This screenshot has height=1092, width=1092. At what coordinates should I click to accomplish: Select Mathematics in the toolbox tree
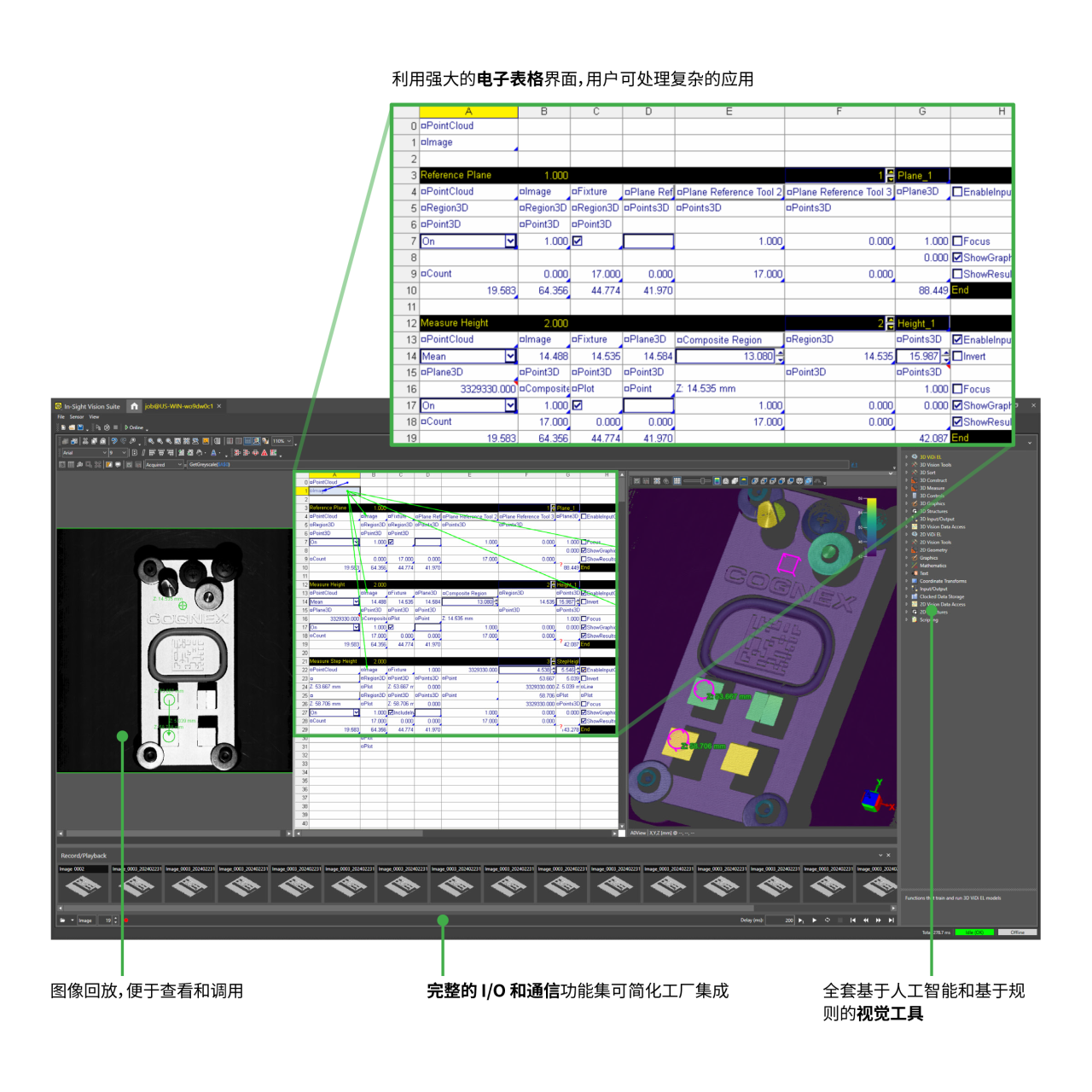[932, 566]
